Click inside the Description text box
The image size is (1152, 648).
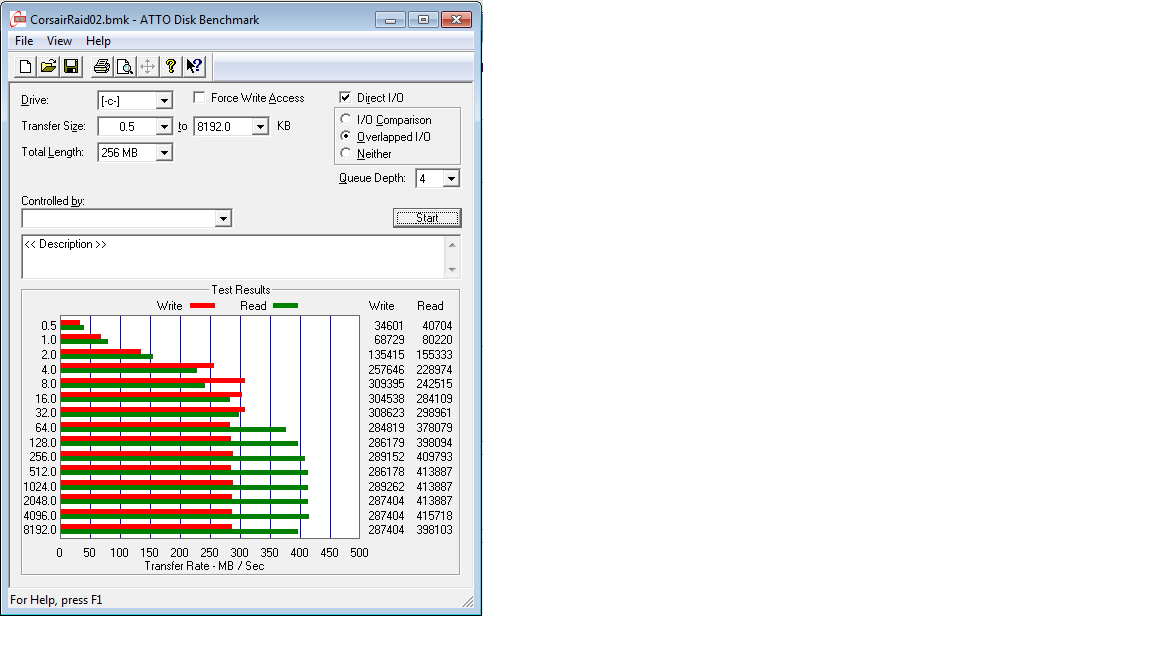234,257
